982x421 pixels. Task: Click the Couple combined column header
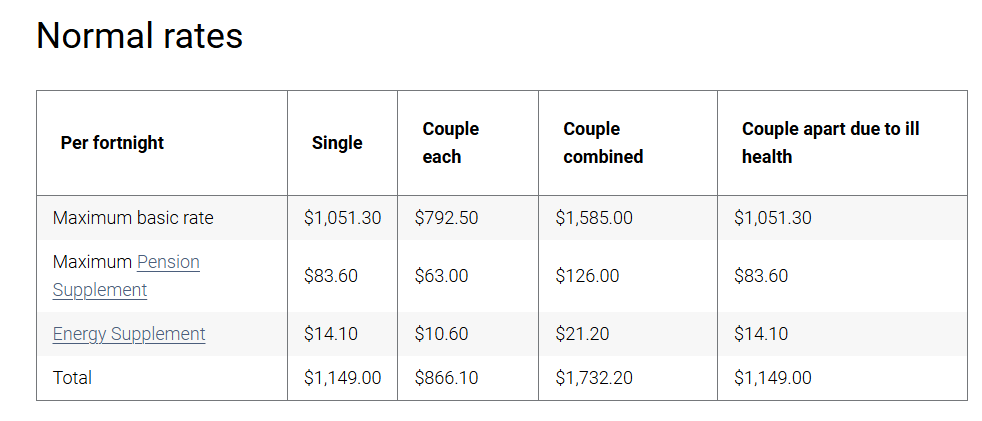(603, 143)
